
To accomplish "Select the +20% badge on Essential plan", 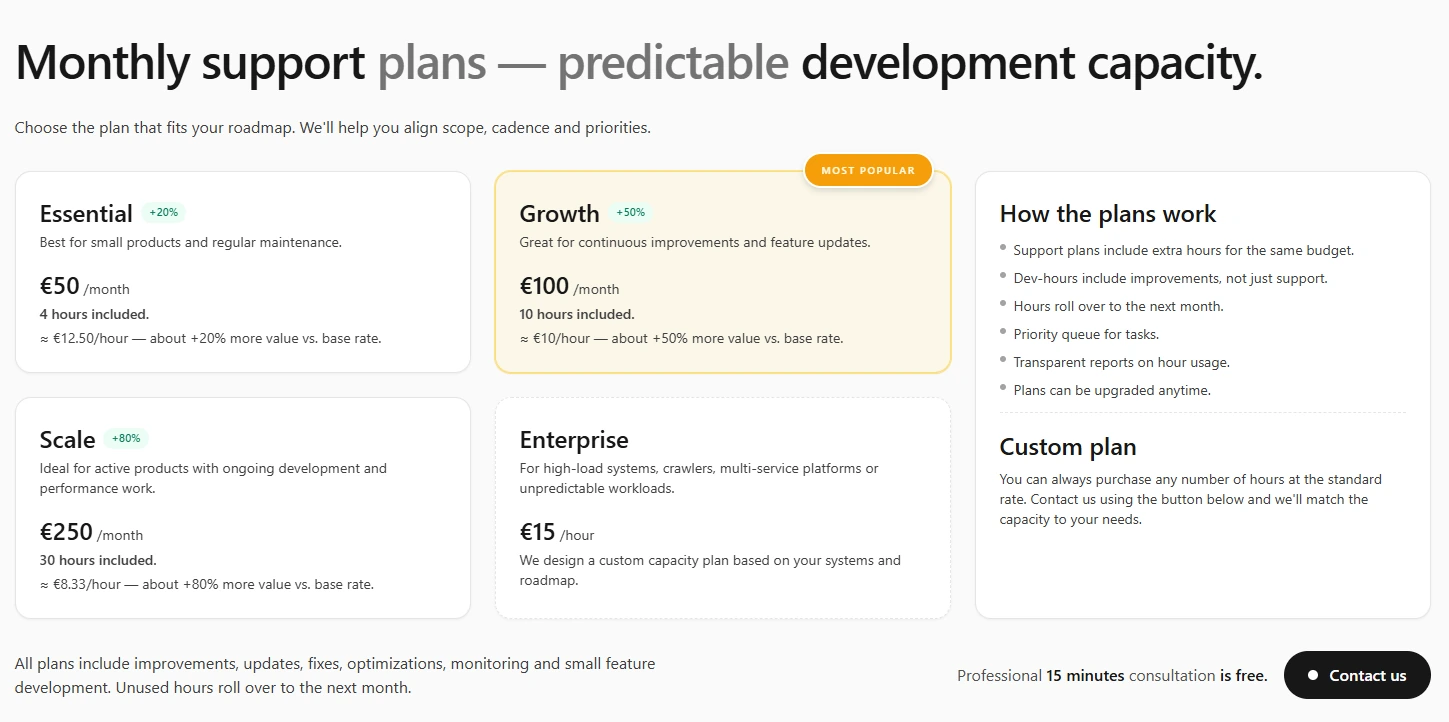I will point(164,212).
